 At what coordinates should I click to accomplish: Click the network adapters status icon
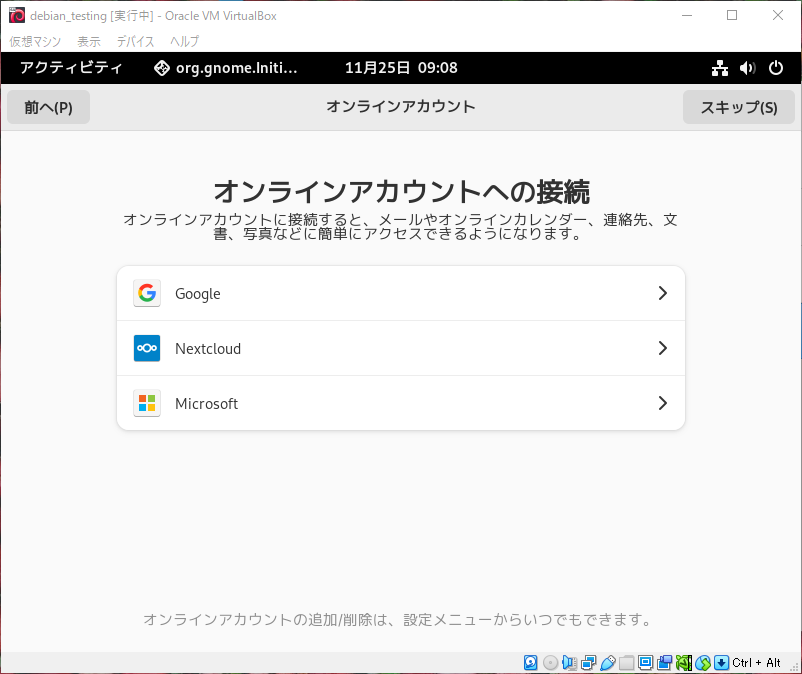pos(589,663)
